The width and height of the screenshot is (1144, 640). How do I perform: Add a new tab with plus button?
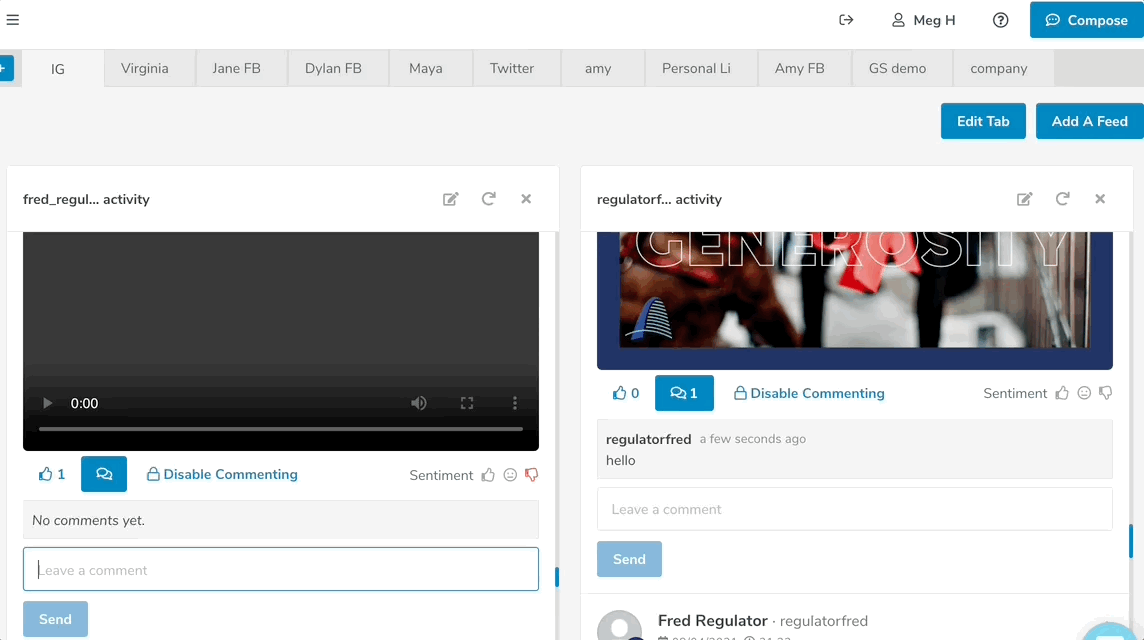(4, 68)
